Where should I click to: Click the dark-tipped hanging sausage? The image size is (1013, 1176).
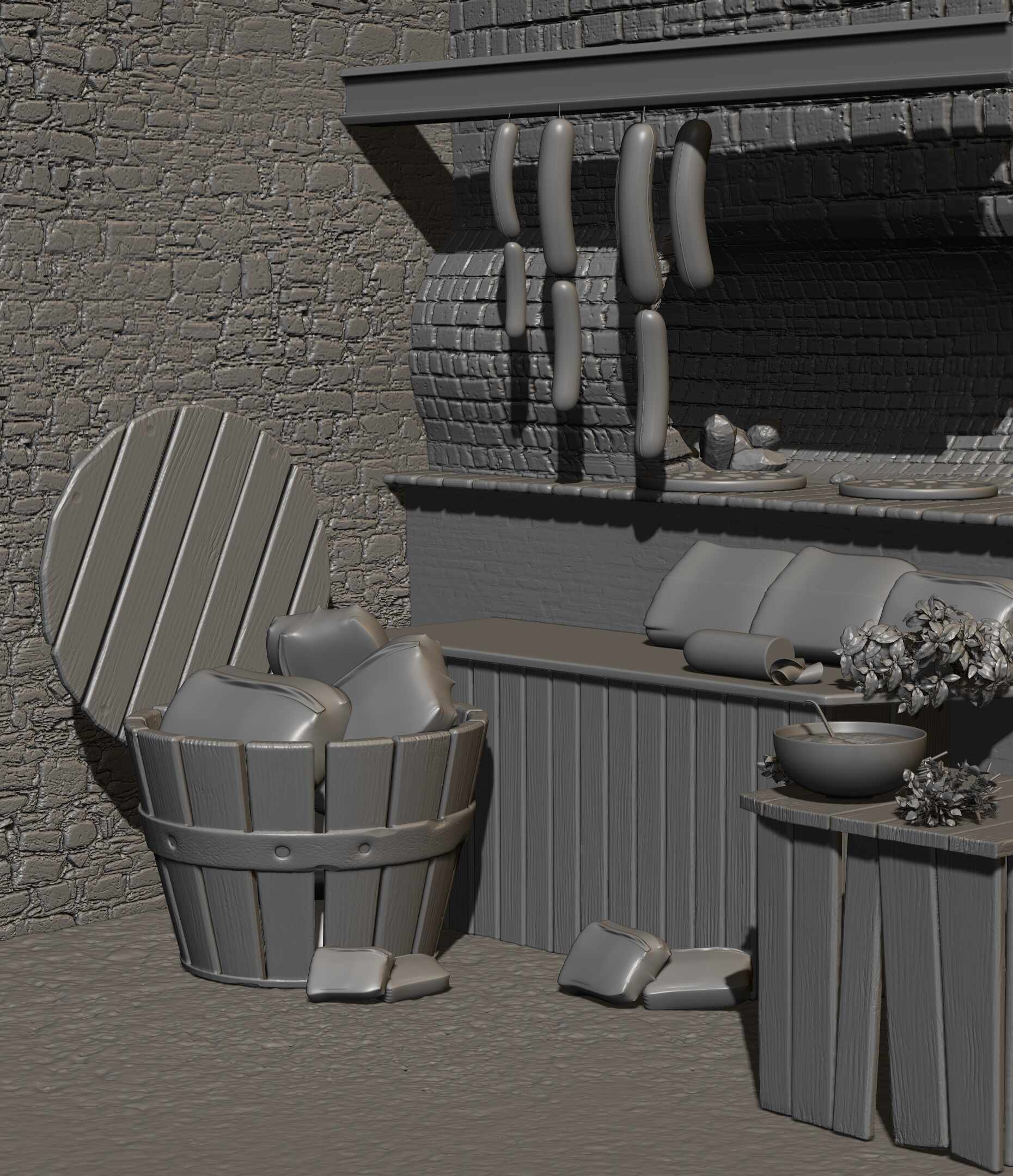click(x=691, y=203)
